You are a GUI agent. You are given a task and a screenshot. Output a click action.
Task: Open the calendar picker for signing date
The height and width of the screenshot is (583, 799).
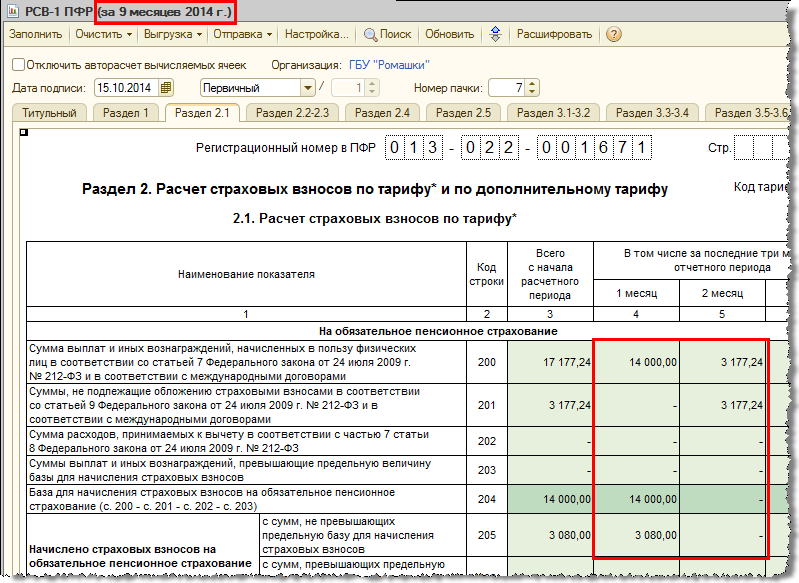point(166,88)
